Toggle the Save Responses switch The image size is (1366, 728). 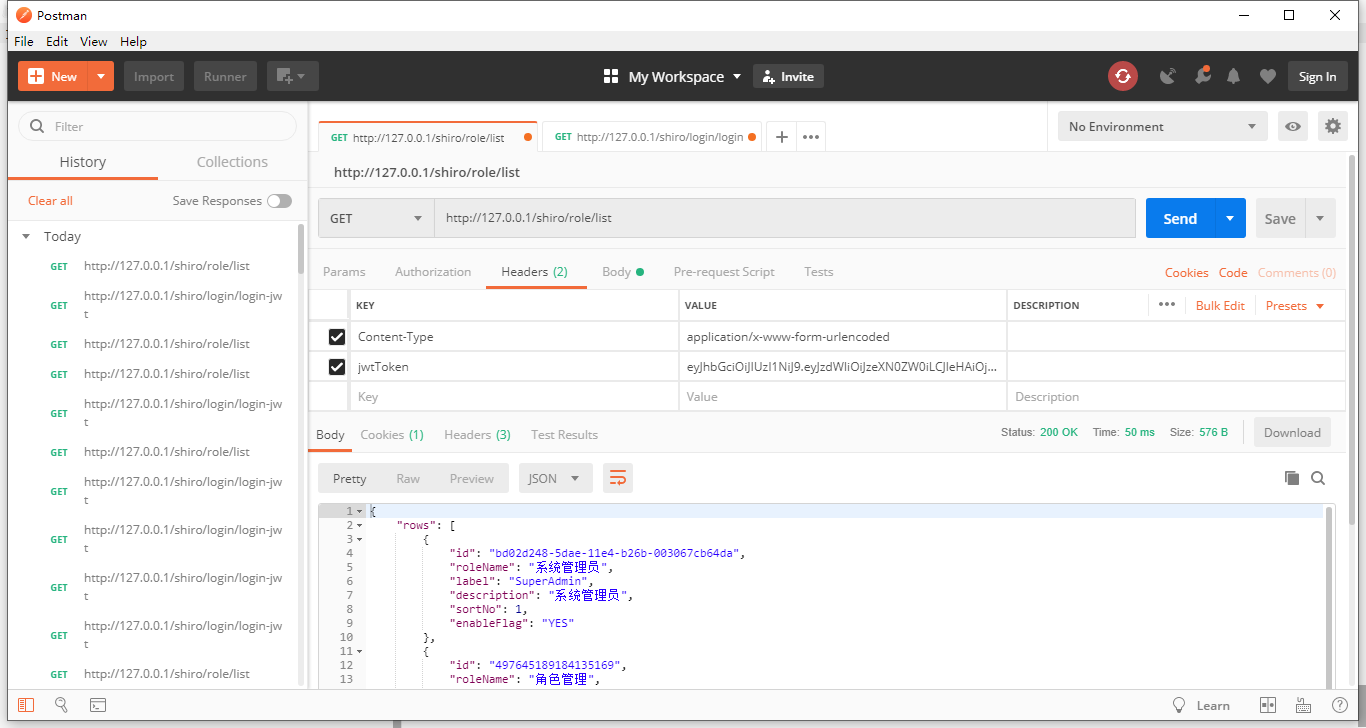click(x=279, y=201)
